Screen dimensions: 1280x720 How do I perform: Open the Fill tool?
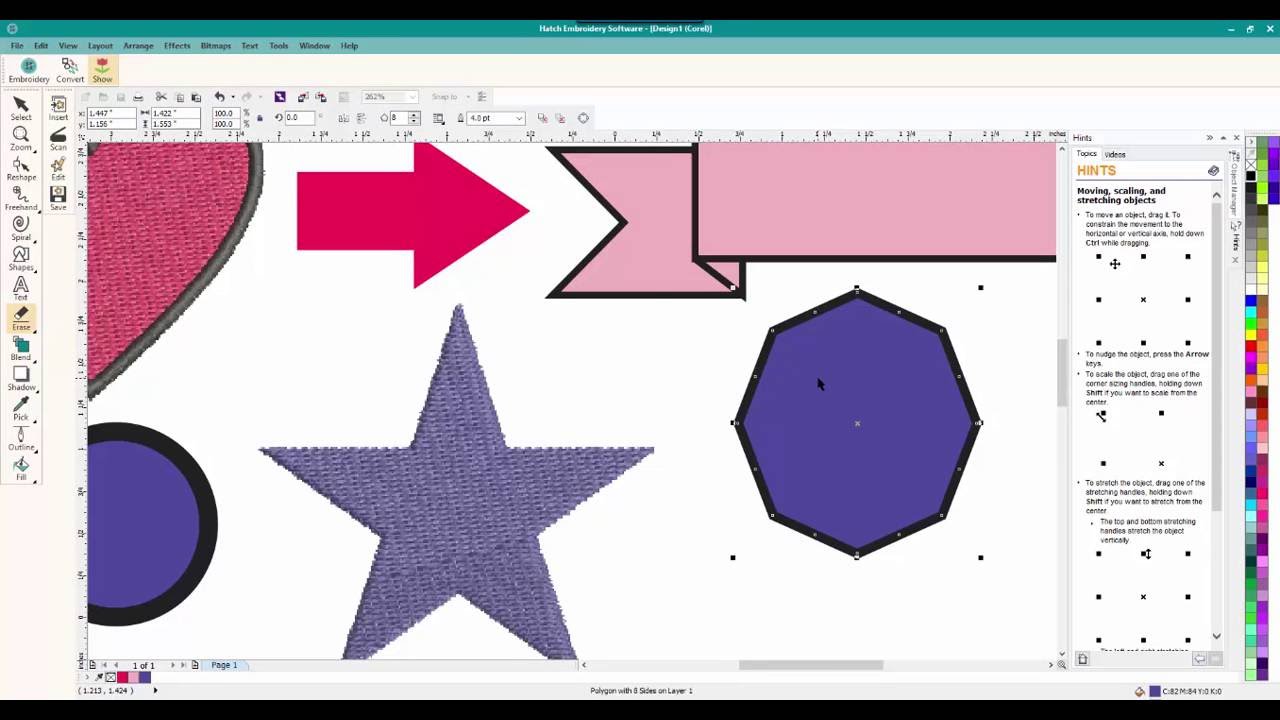20,469
